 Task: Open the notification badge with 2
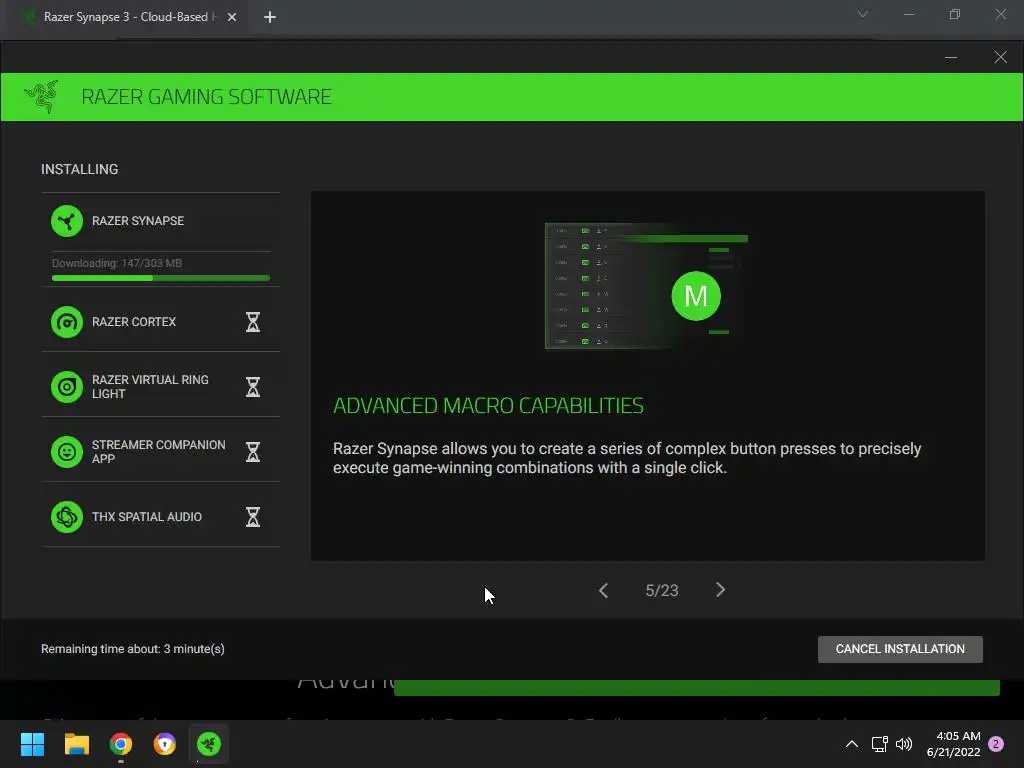(996, 744)
